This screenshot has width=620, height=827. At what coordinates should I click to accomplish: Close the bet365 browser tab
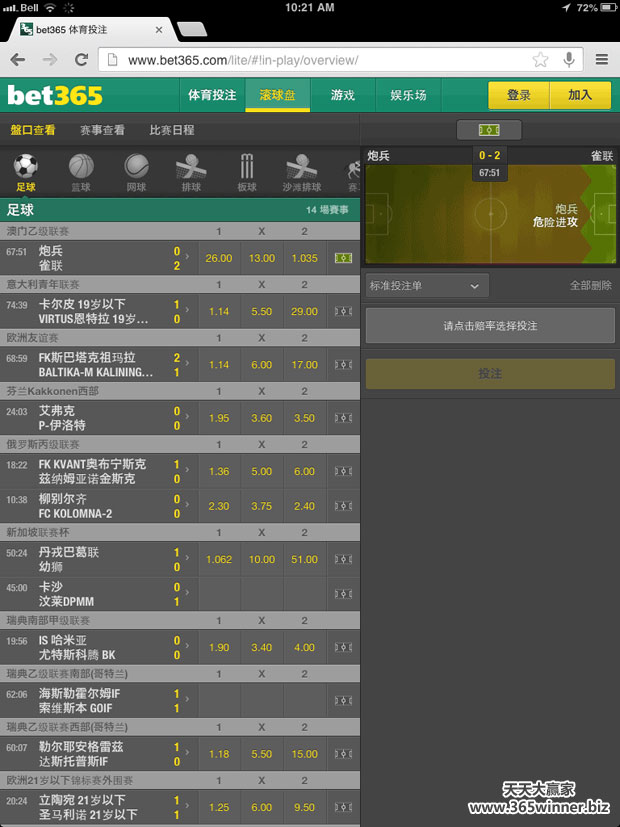(159, 30)
